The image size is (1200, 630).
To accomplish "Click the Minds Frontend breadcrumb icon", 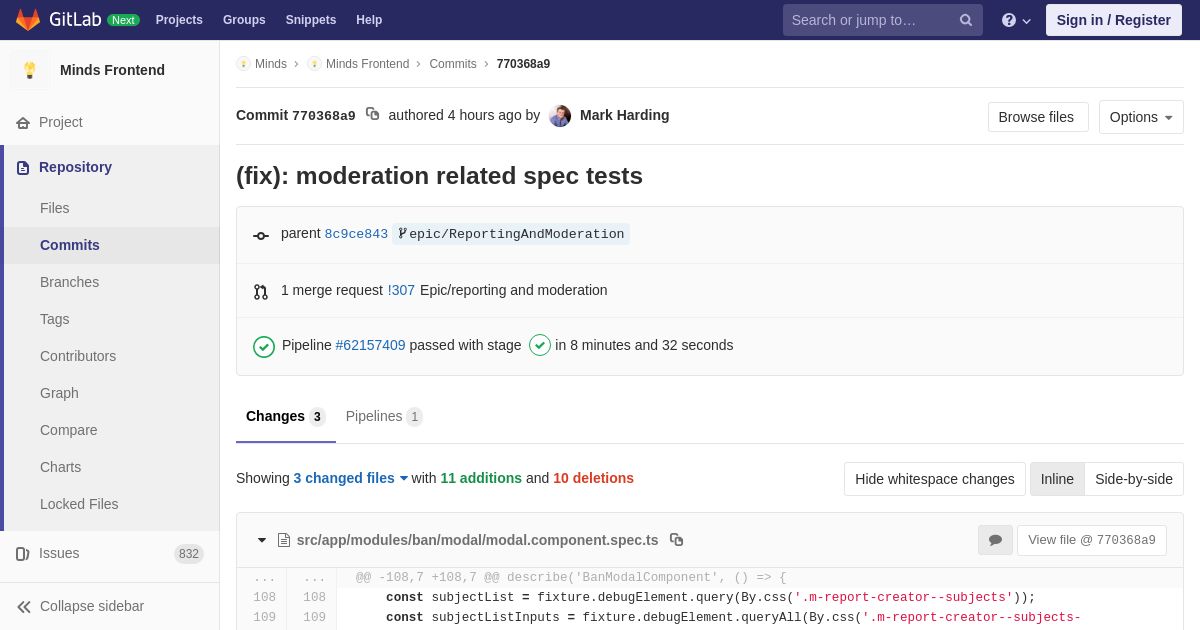I will click(314, 64).
